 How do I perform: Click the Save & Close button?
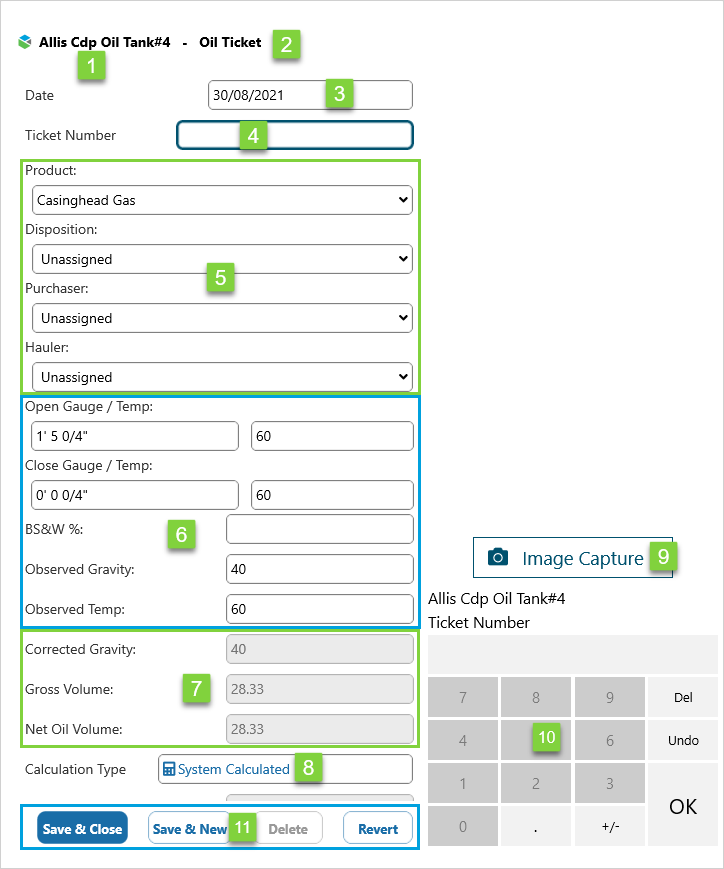pyautogui.click(x=83, y=829)
